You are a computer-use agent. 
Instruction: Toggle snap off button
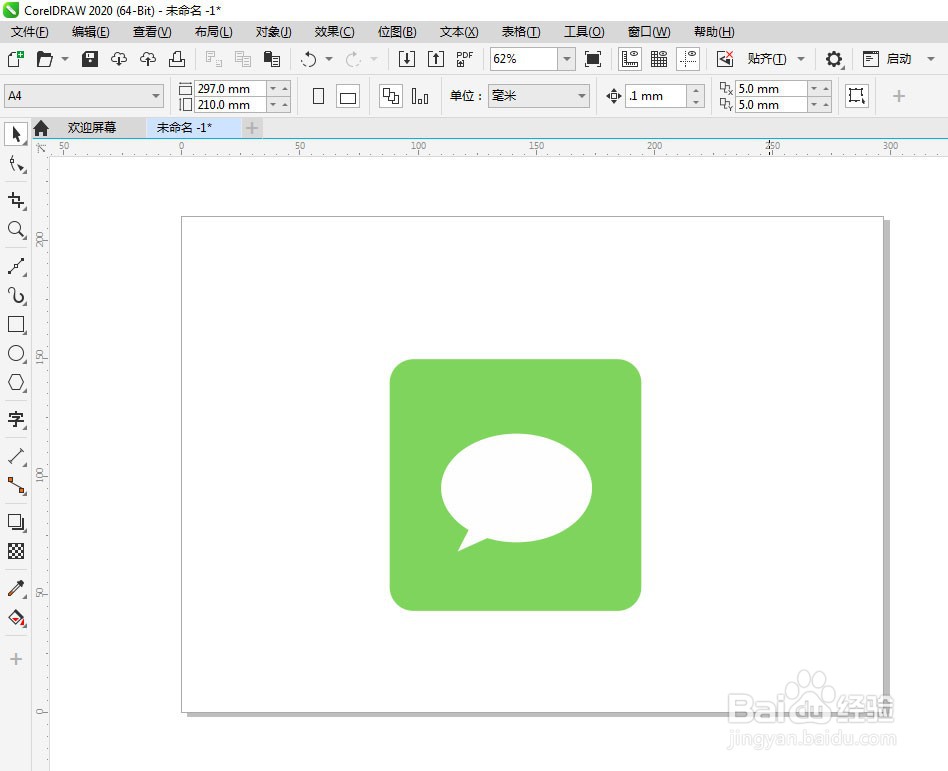tap(725, 59)
